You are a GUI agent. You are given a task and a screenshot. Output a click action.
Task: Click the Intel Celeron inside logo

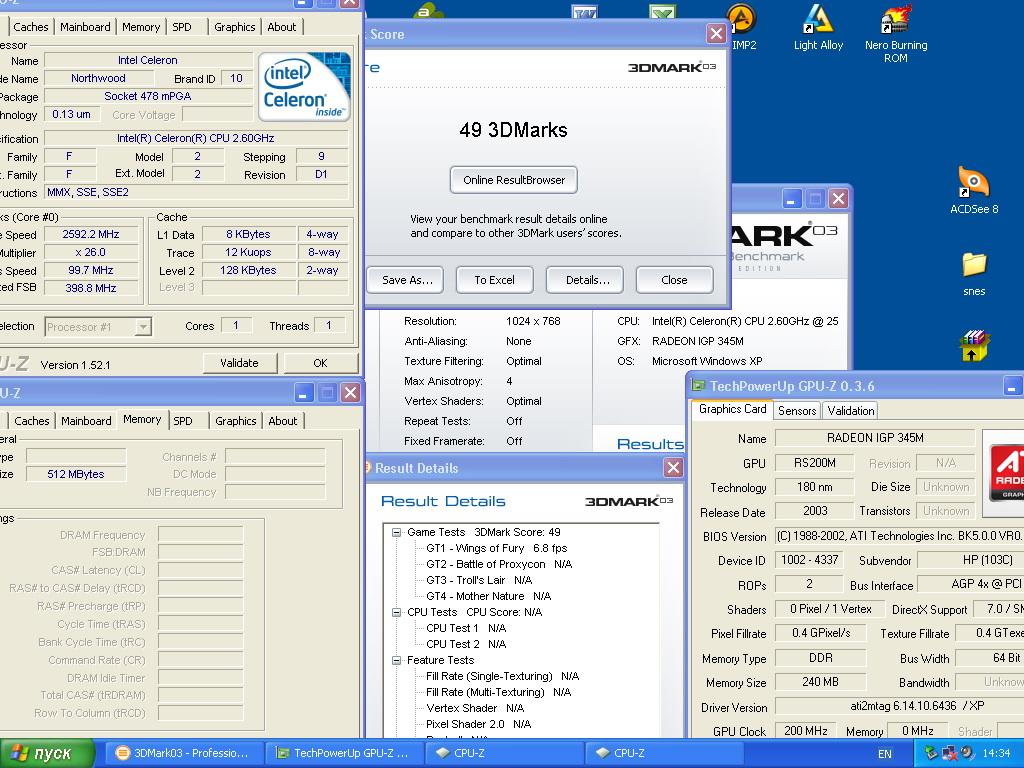pos(304,87)
